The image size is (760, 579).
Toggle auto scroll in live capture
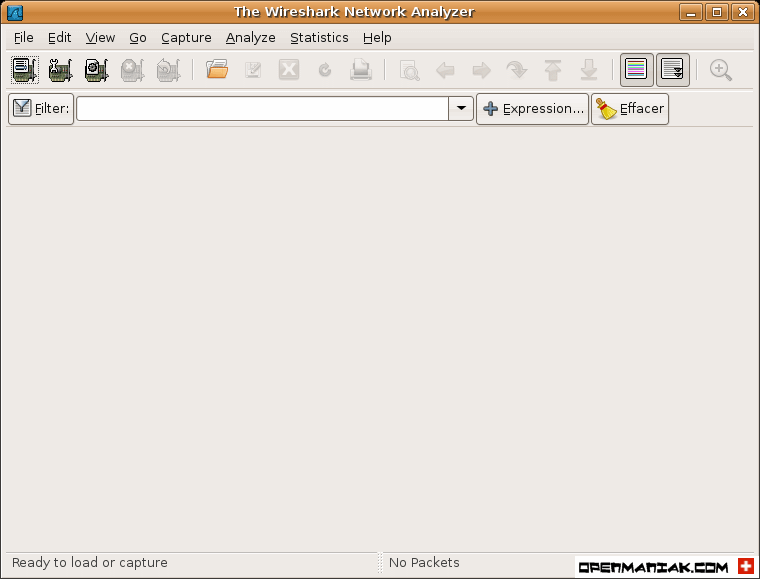(x=673, y=70)
